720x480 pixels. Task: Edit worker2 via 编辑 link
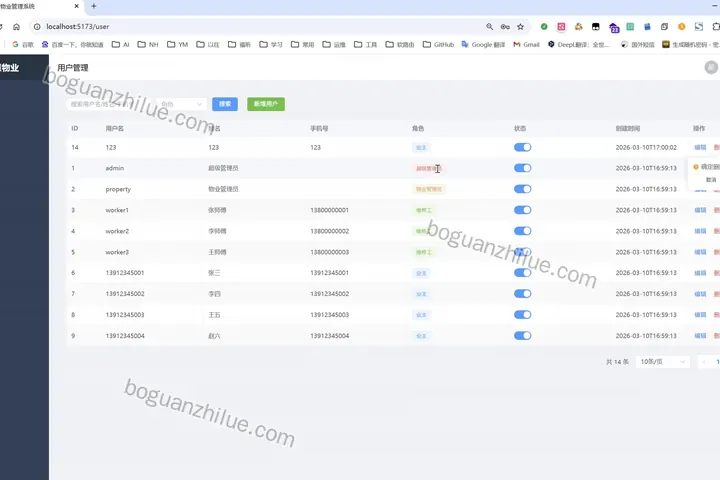[x=700, y=231]
